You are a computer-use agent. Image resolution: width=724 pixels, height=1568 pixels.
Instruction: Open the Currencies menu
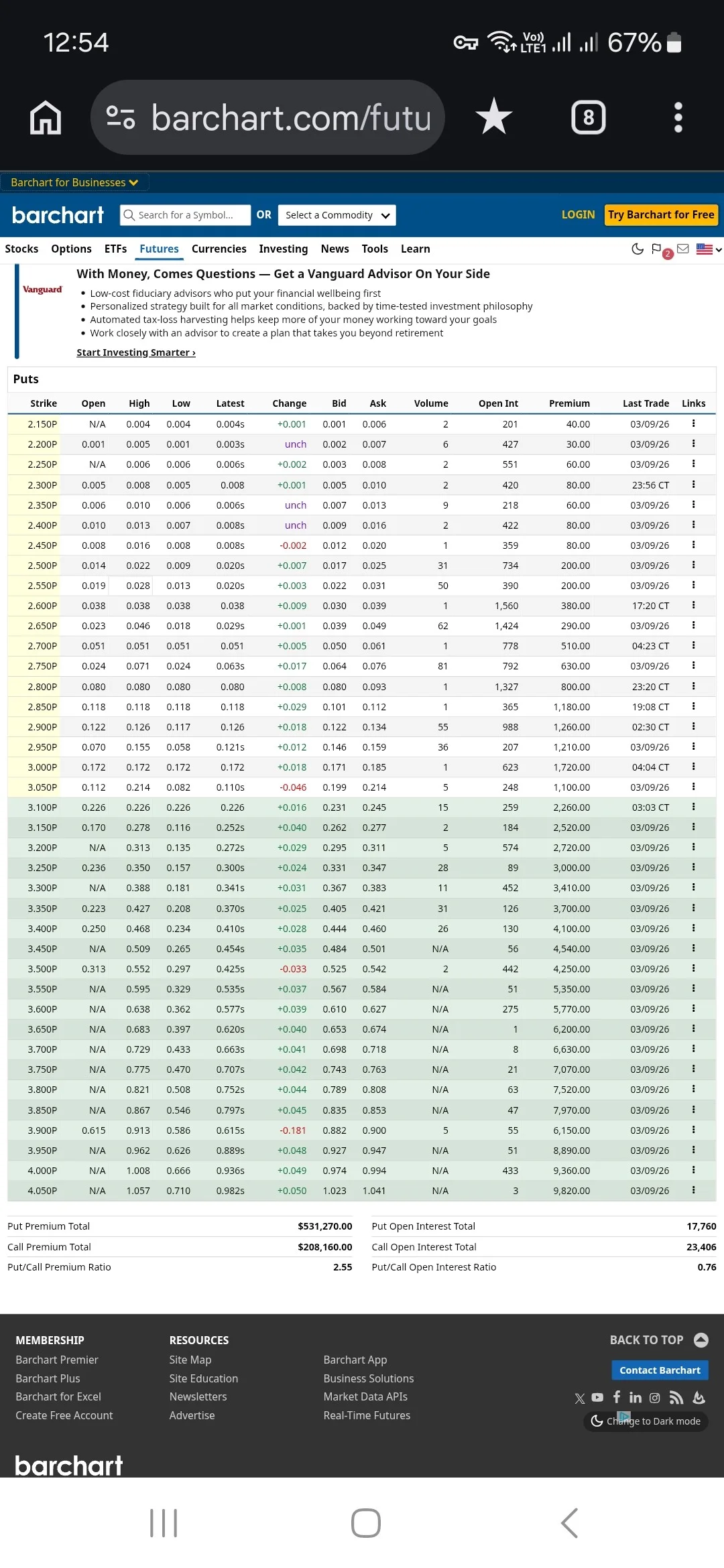(219, 249)
